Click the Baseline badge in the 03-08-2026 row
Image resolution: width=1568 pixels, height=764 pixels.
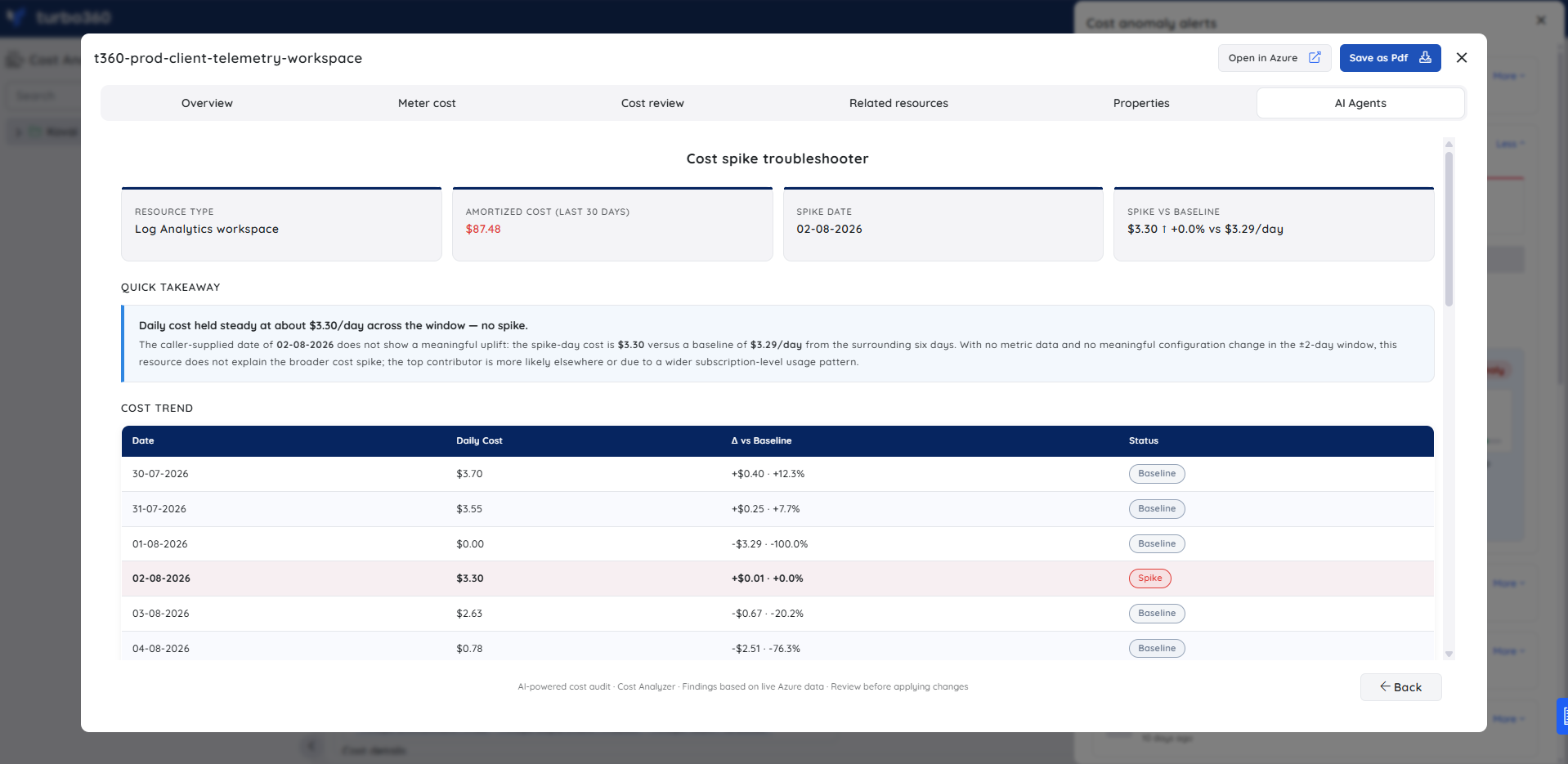tap(1157, 614)
